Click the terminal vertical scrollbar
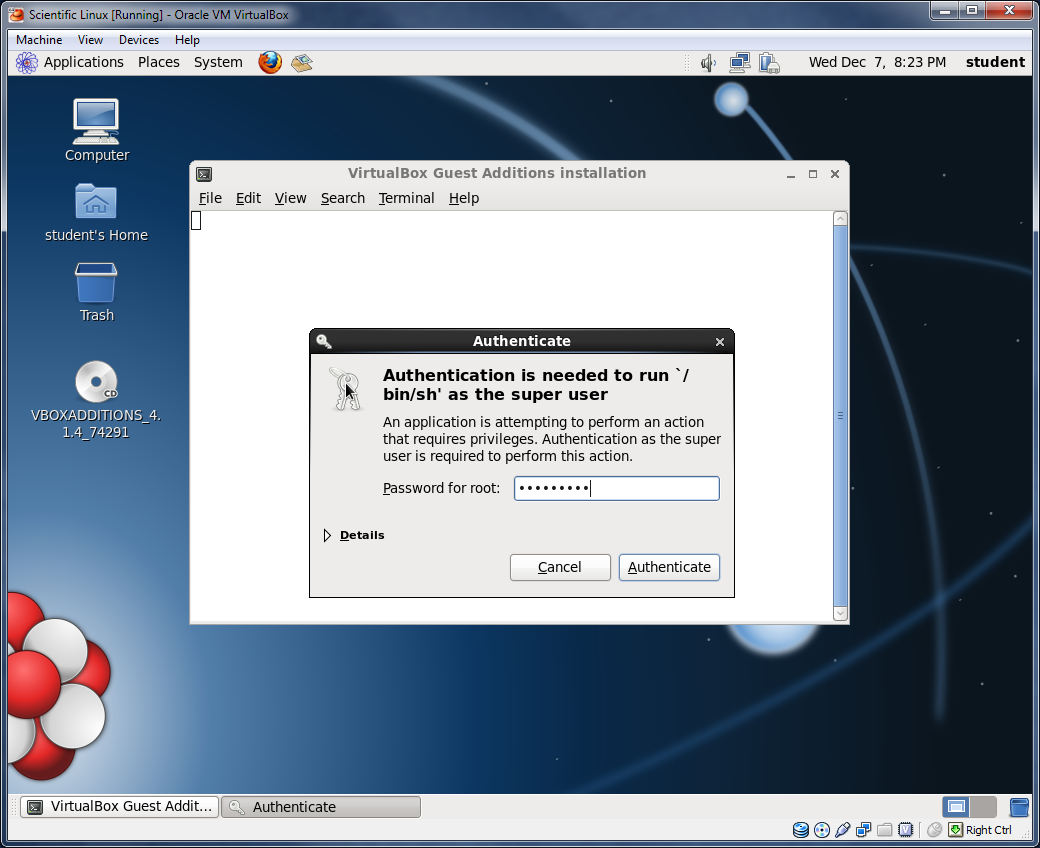Viewport: 1040px width, 848px height. click(840, 416)
